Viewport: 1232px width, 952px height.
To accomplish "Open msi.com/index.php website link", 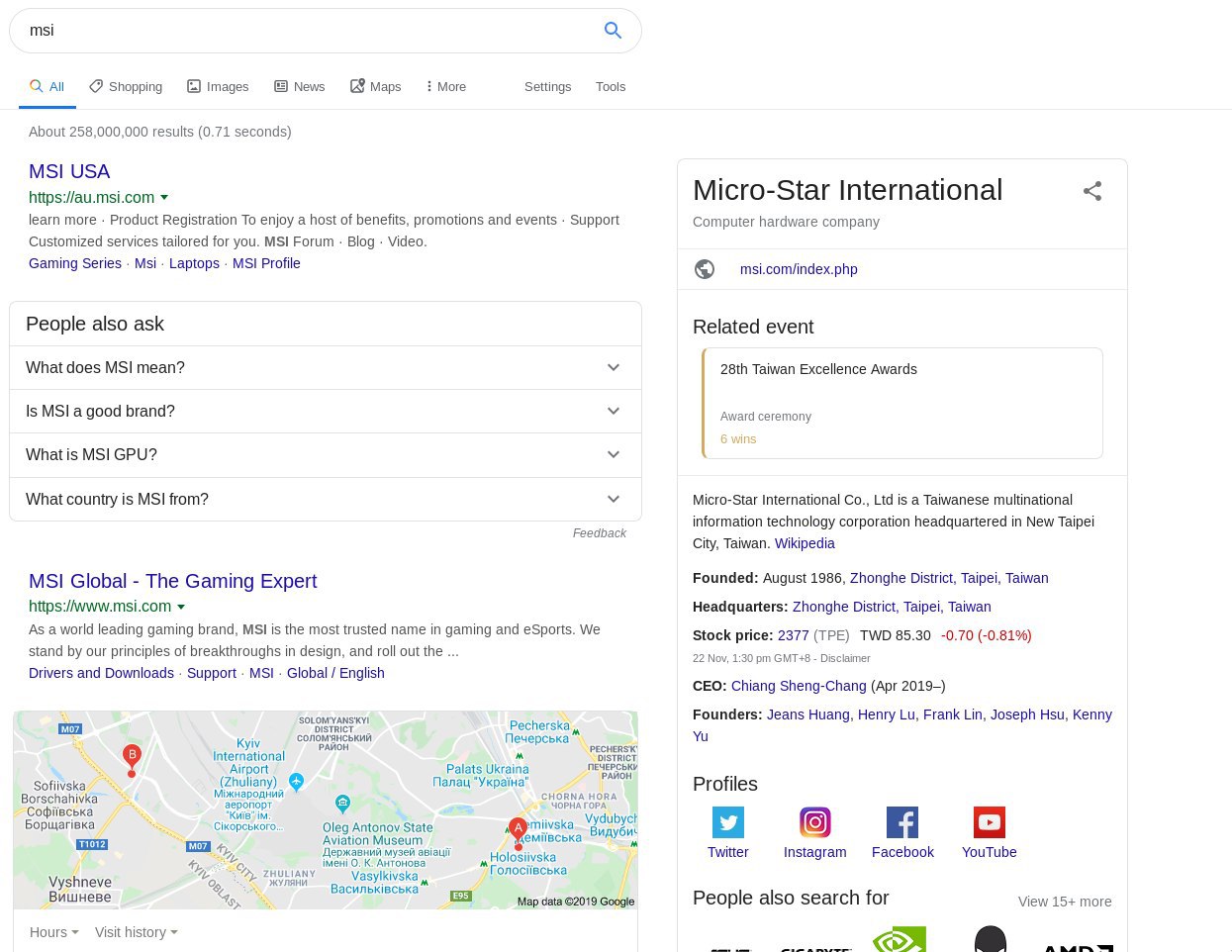I will (x=799, y=269).
